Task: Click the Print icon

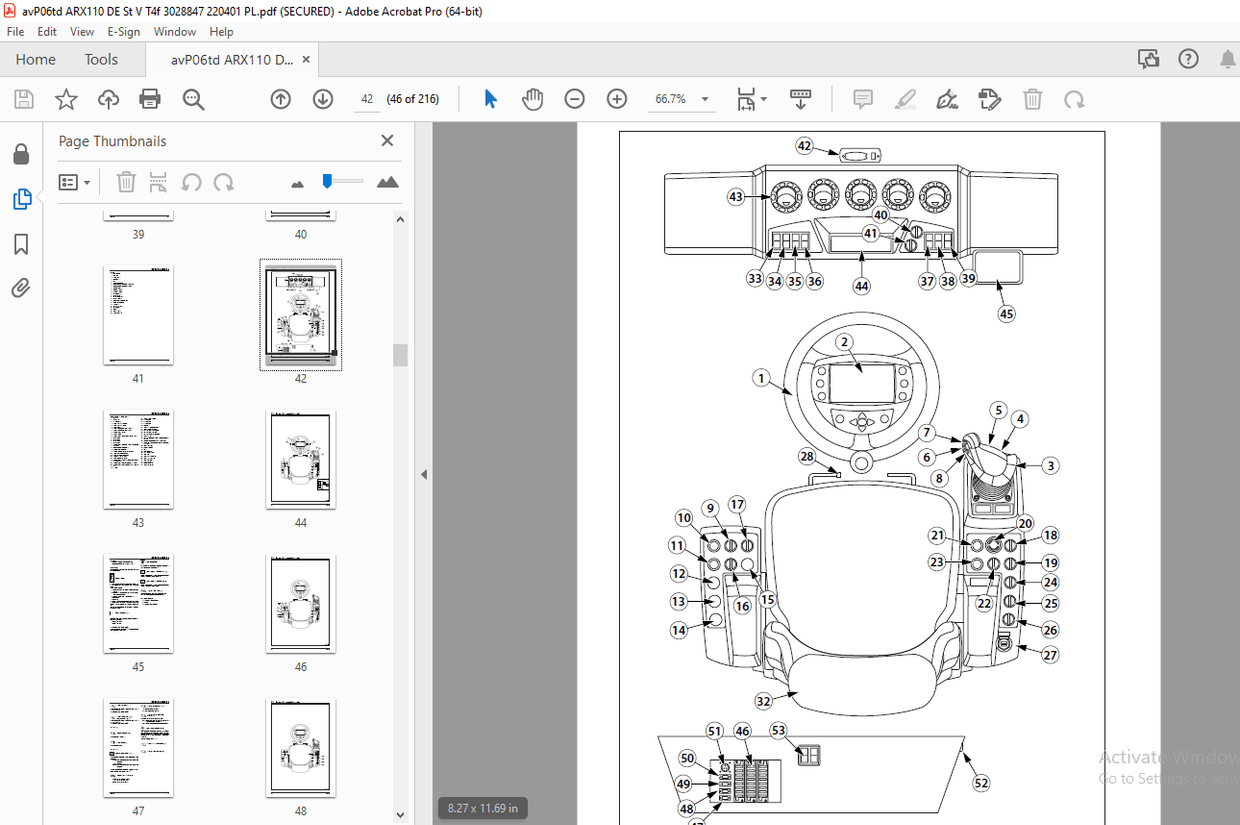Action: click(148, 99)
